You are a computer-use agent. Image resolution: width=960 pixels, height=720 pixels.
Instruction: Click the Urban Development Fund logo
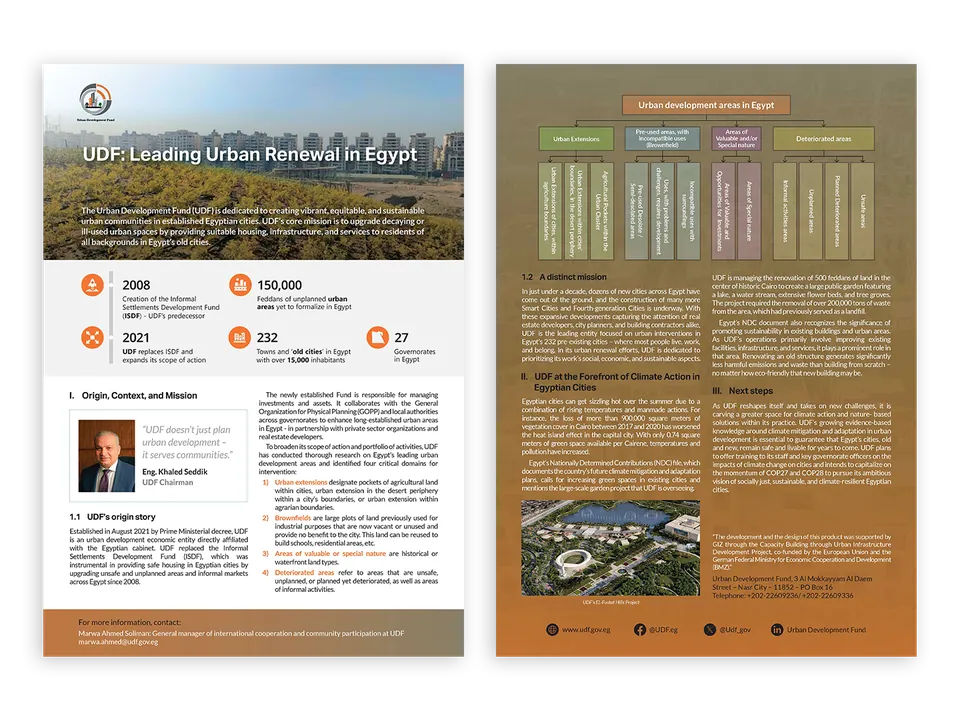(x=96, y=102)
